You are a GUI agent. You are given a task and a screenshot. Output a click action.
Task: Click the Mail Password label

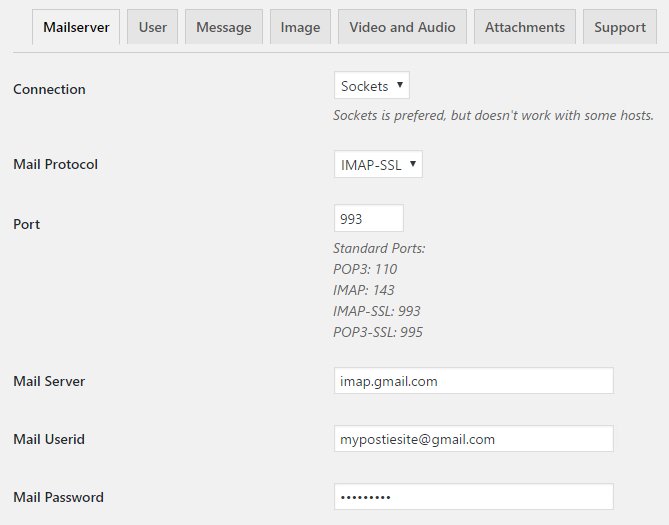58,497
